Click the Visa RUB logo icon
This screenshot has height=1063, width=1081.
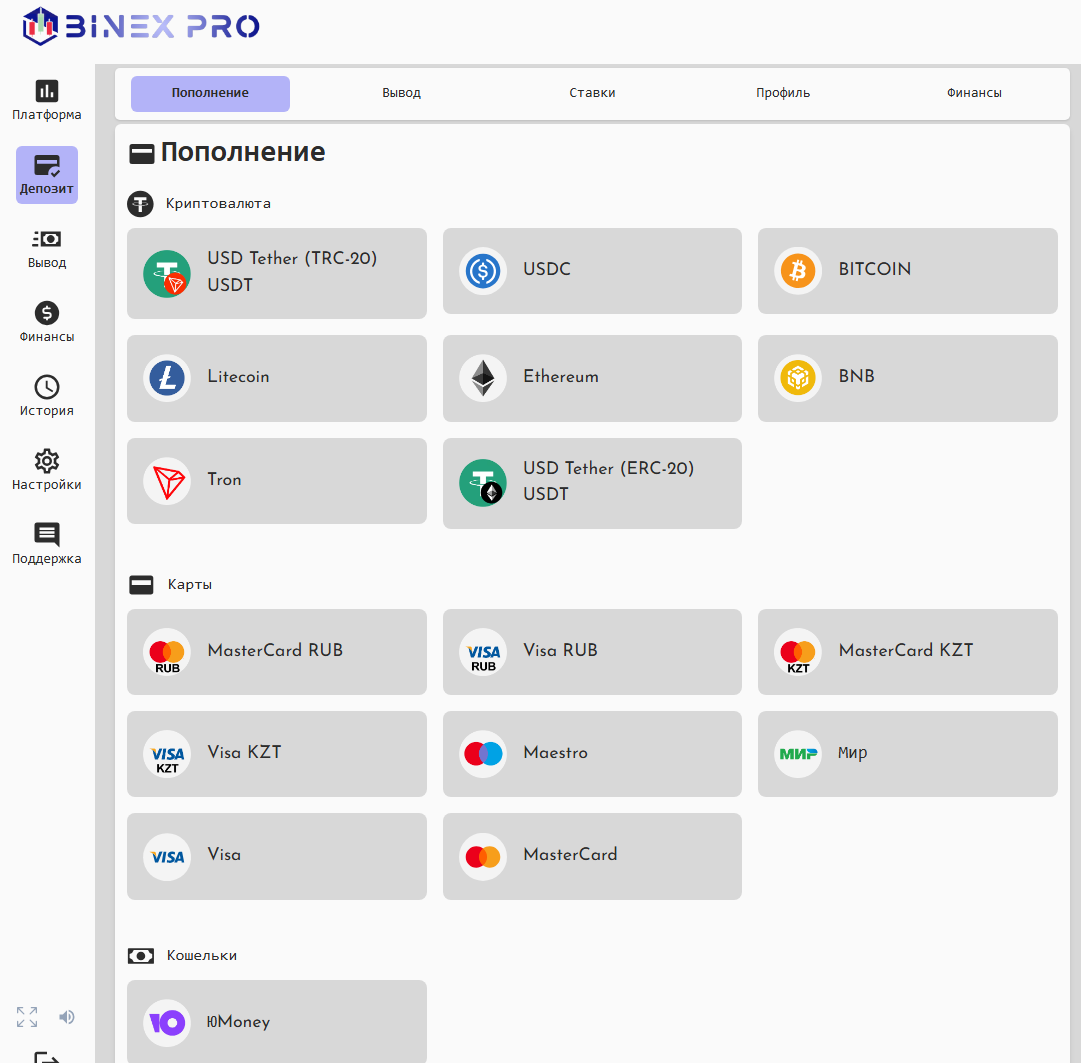(483, 652)
